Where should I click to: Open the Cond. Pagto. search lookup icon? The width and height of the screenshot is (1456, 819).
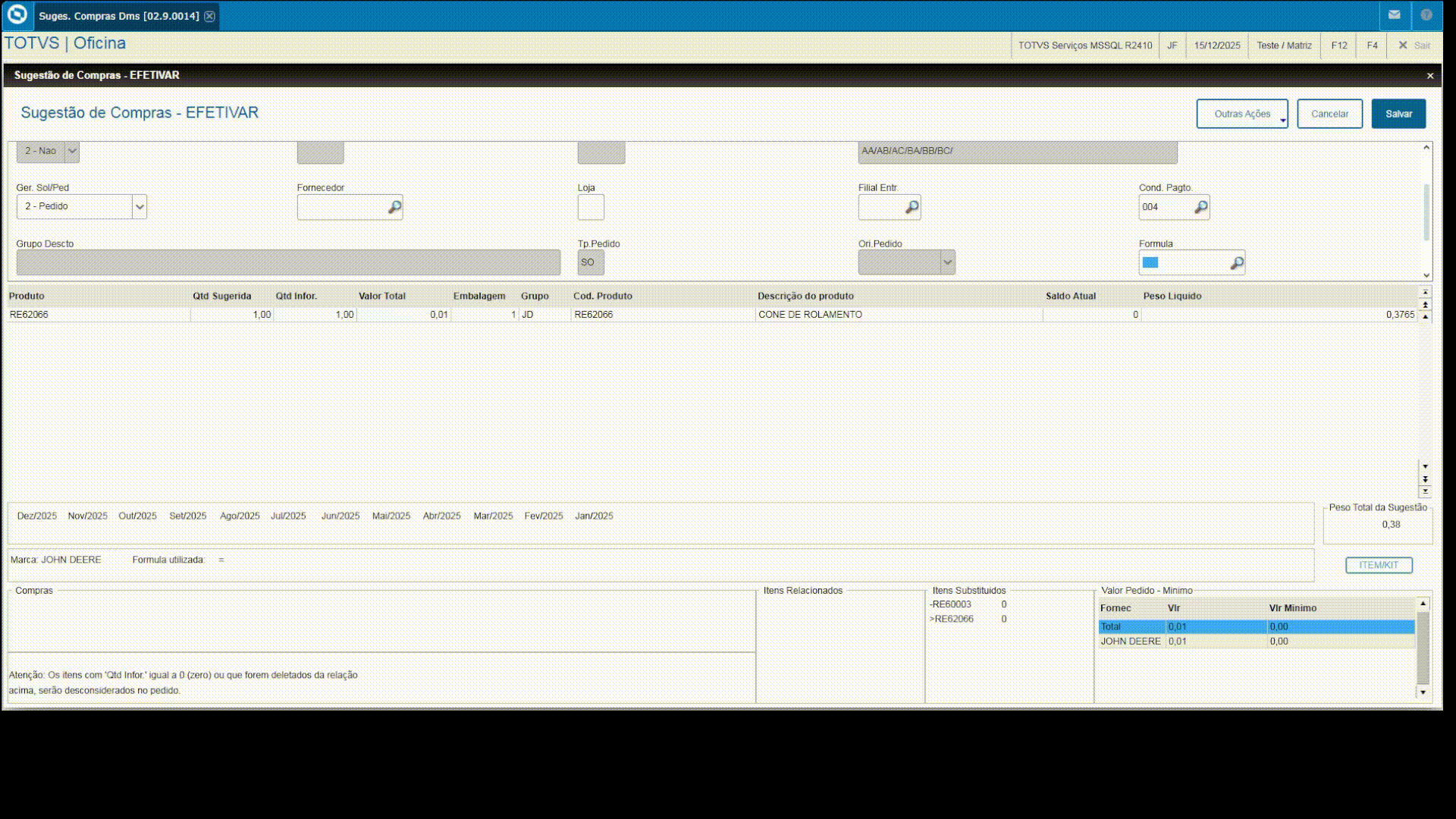coord(1200,207)
